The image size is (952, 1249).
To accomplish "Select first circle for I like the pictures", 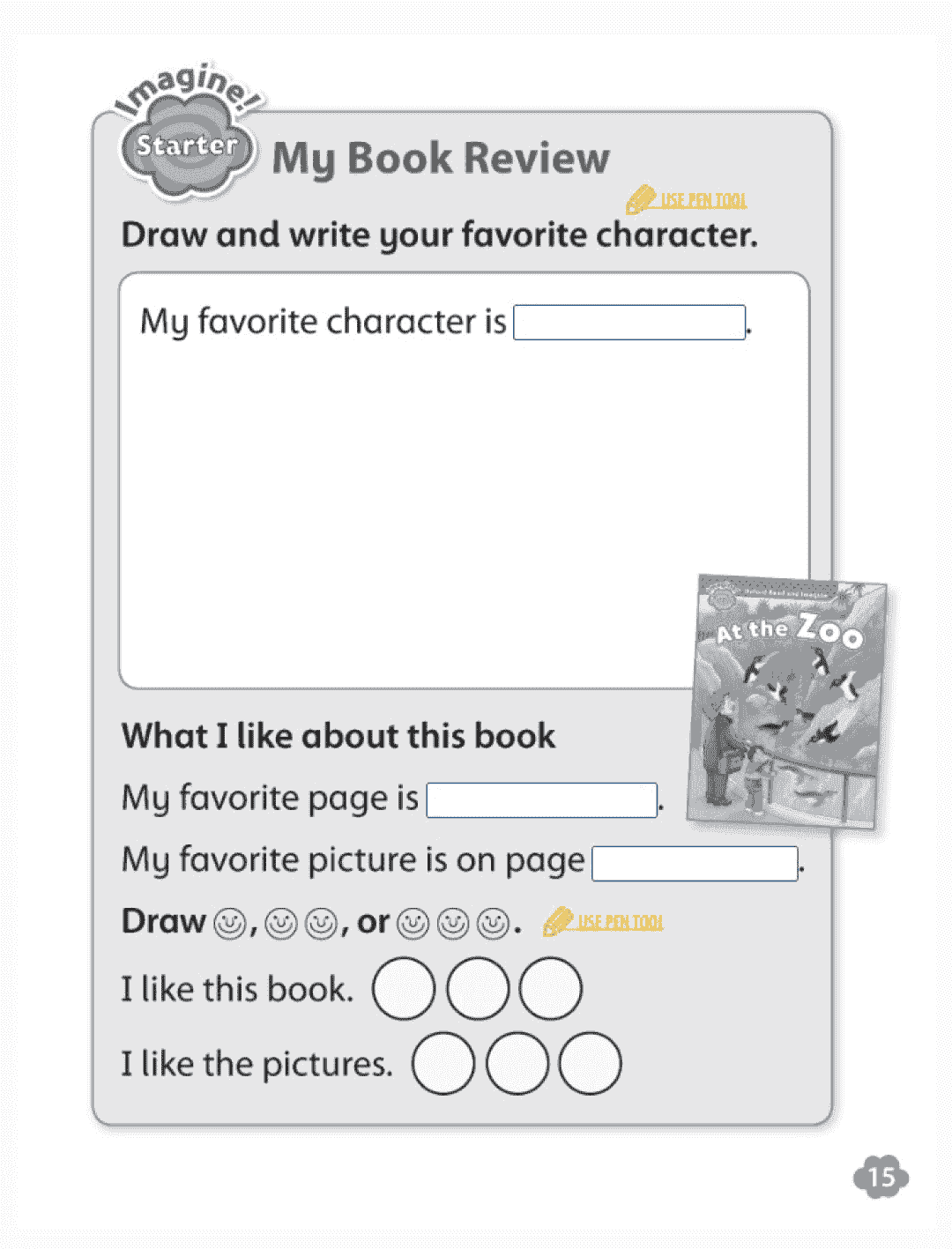I will (443, 1063).
